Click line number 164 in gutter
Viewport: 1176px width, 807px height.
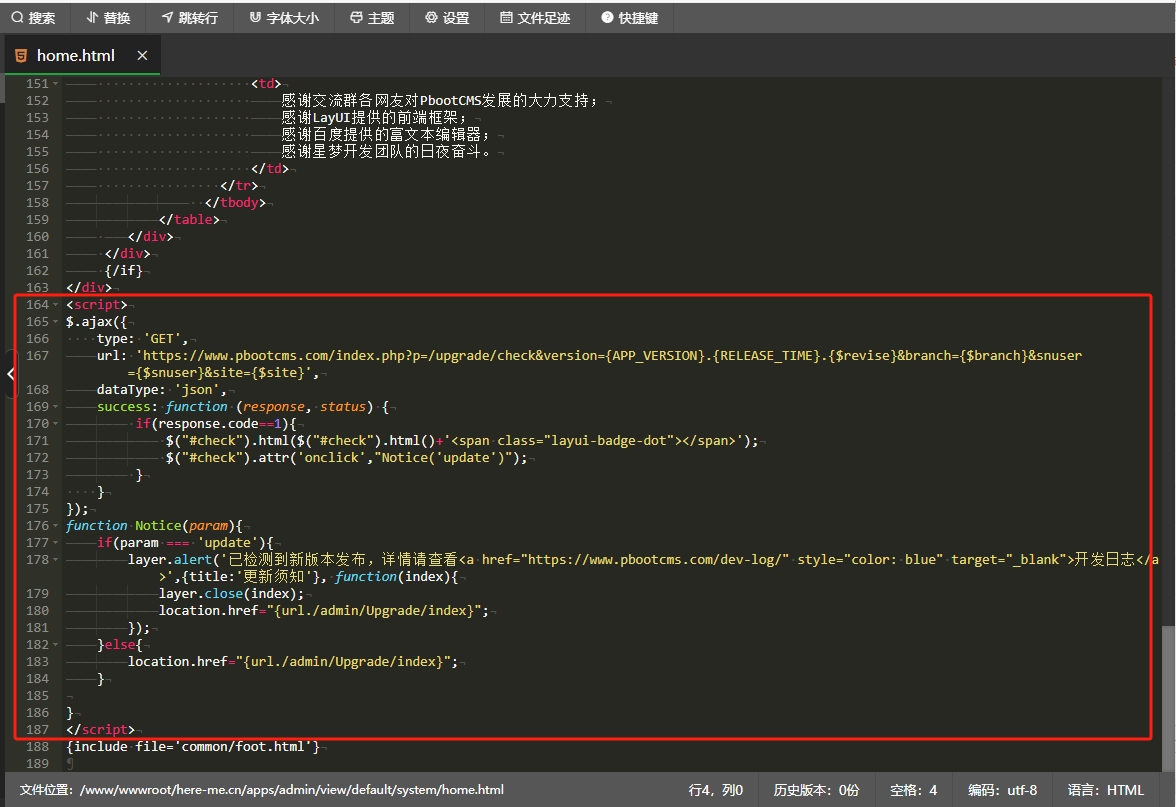[x=37, y=304]
